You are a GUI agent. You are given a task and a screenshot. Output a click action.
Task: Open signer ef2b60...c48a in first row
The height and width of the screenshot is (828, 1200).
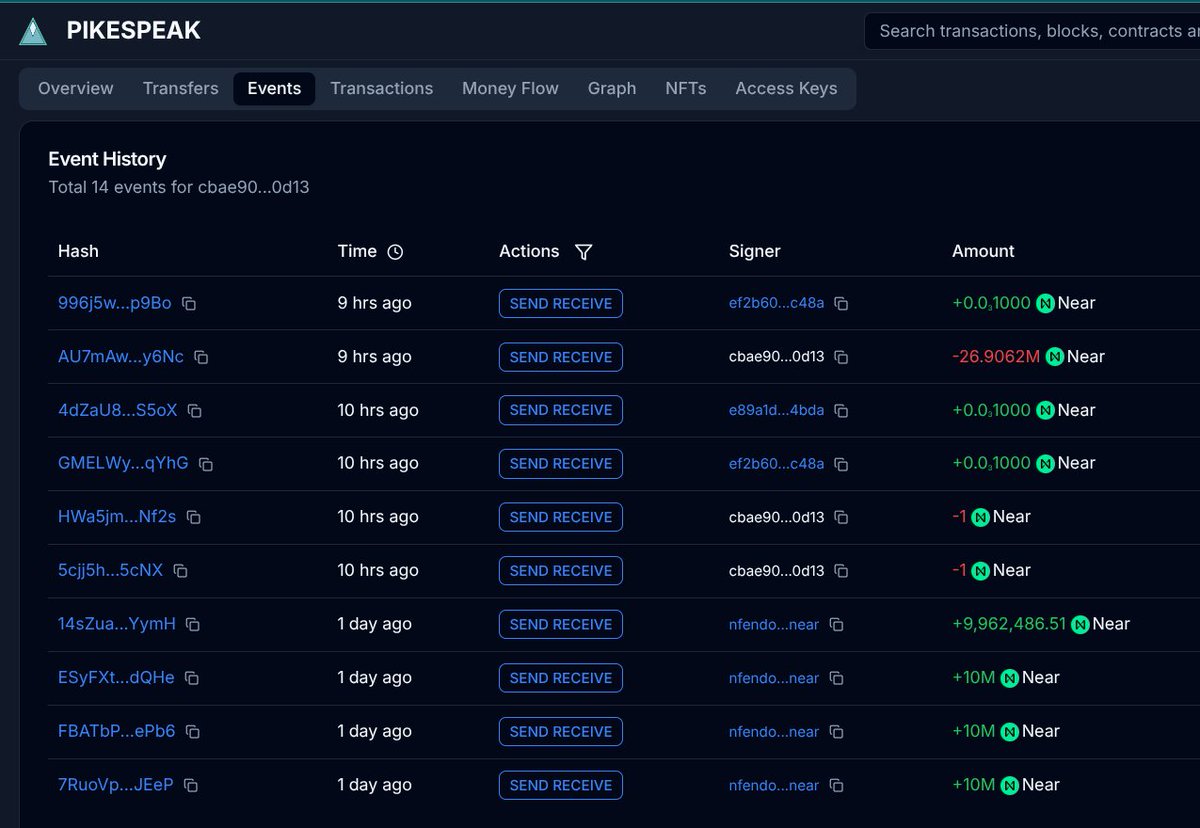[777, 303]
